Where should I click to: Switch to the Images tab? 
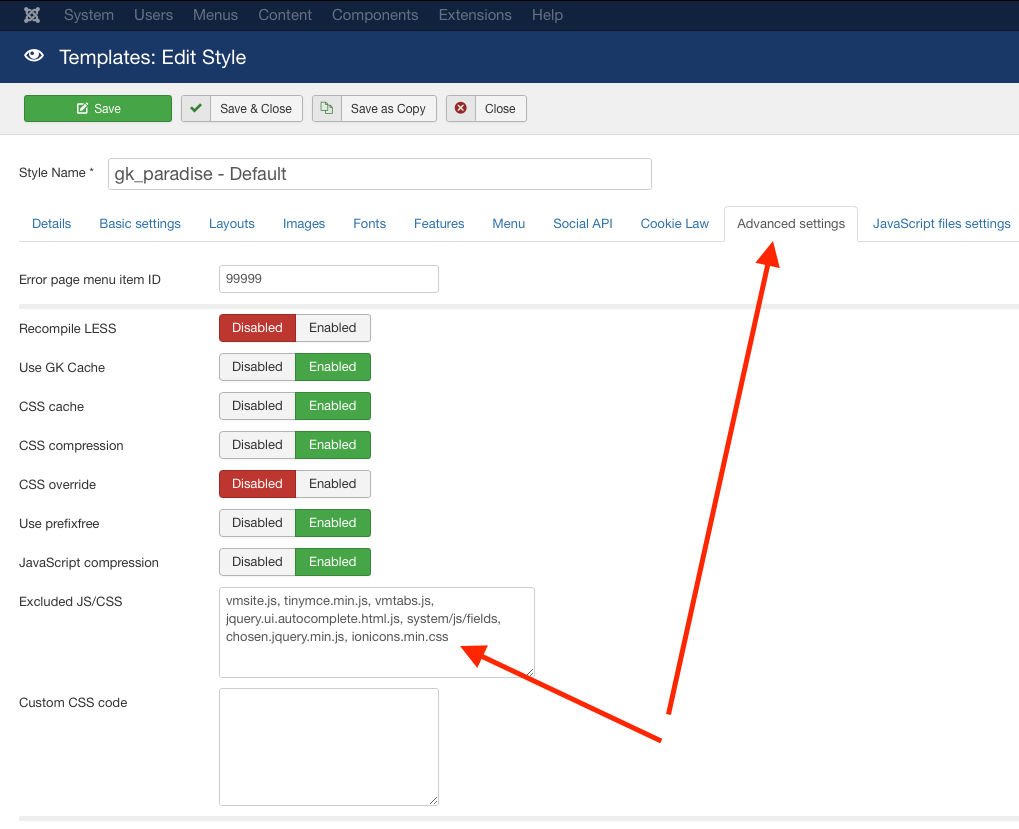(303, 223)
